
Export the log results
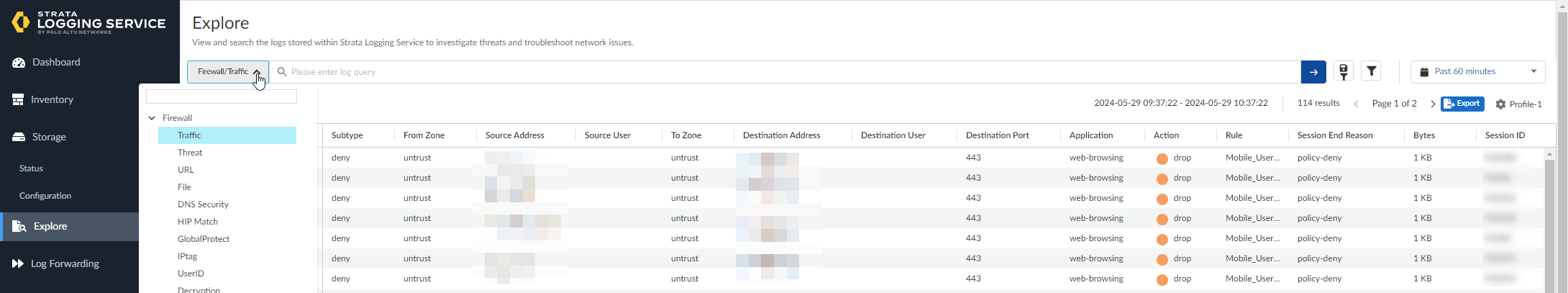1462,104
